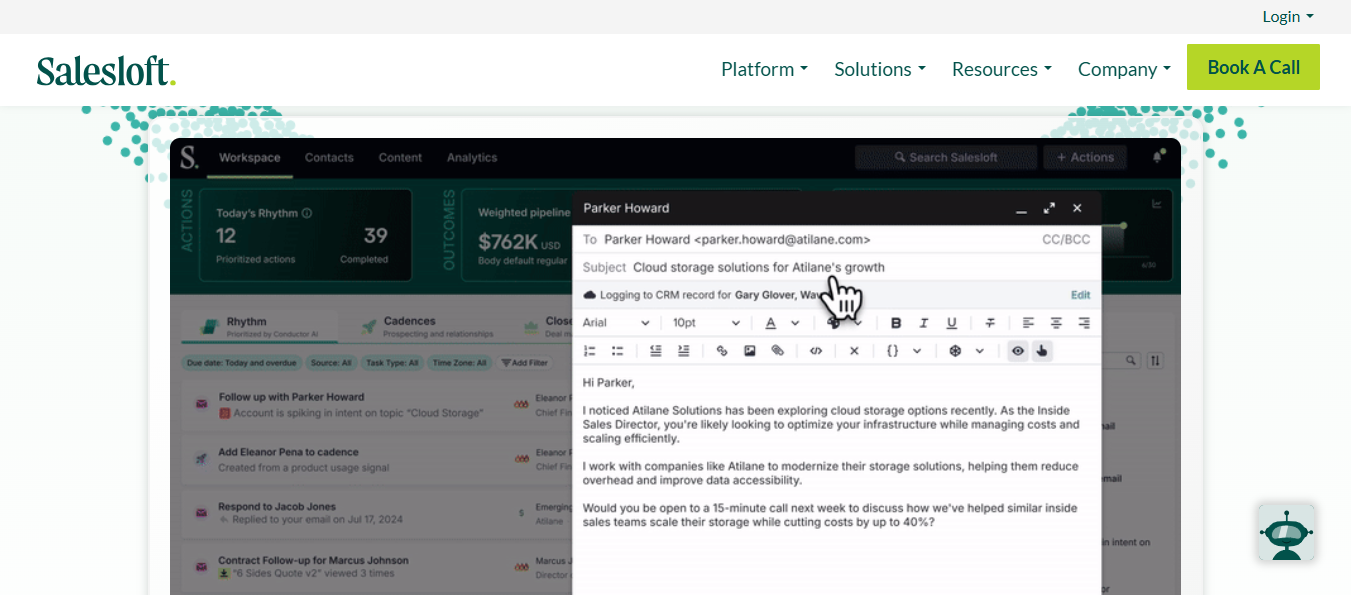This screenshot has width=1351, height=595.
Task: Switch to the Contacts tab
Action: click(x=329, y=157)
